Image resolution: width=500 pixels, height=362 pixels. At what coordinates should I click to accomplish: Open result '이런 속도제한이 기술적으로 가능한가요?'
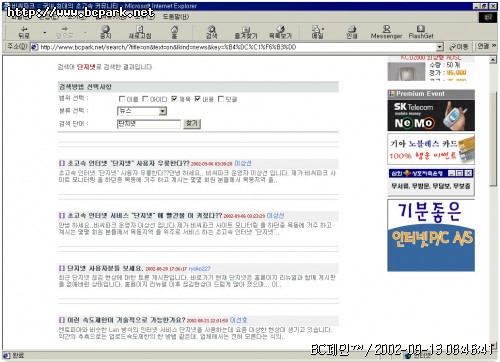(x=126, y=320)
